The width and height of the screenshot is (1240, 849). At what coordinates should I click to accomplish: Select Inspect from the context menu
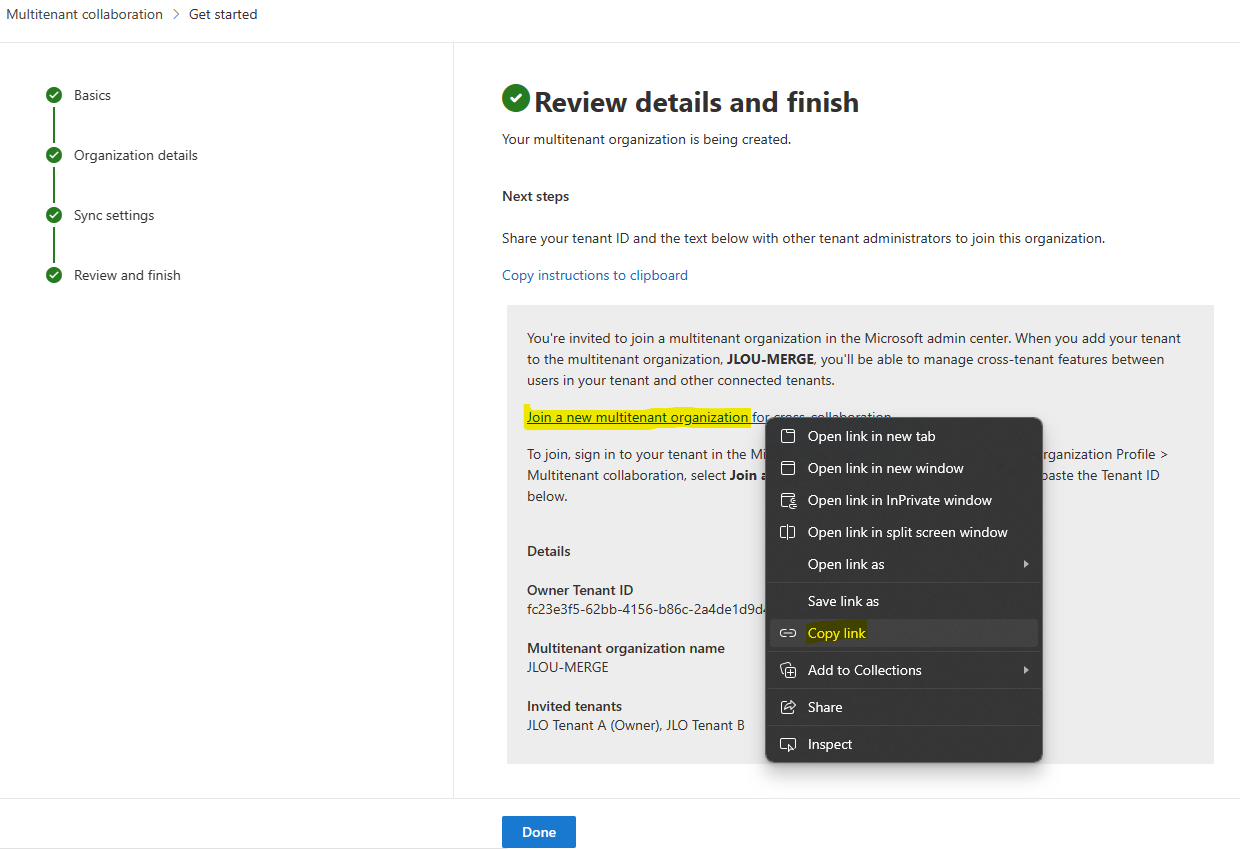click(904, 744)
